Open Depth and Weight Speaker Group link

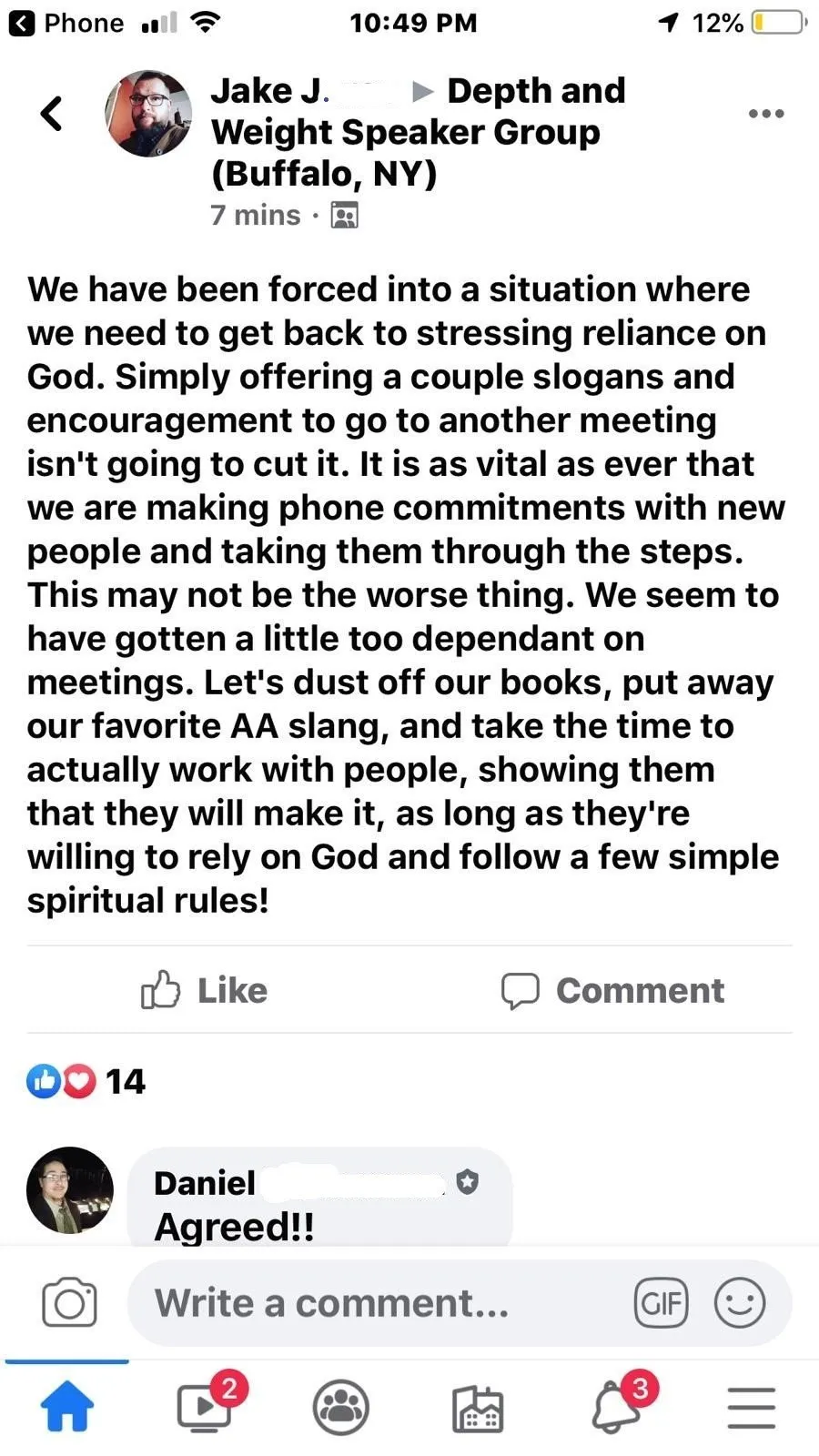tap(419, 132)
